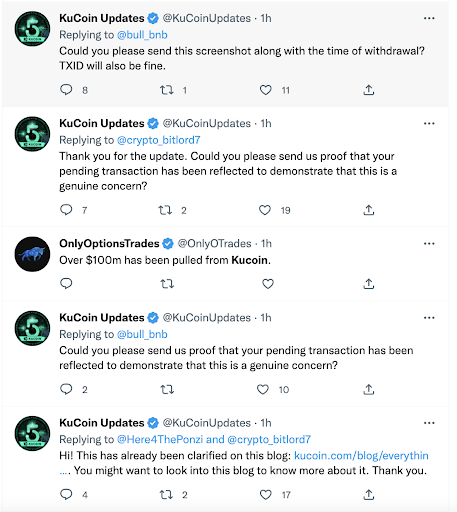457x512 pixels.
Task: Retweet the OnlyOptionsTrades tweet about Kucoin
Action: point(167,284)
